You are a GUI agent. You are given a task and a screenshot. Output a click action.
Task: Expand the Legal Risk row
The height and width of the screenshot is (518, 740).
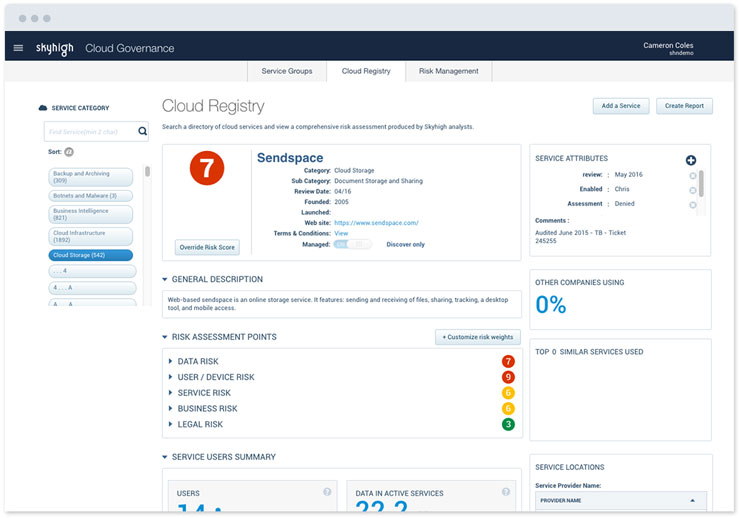[x=170, y=424]
